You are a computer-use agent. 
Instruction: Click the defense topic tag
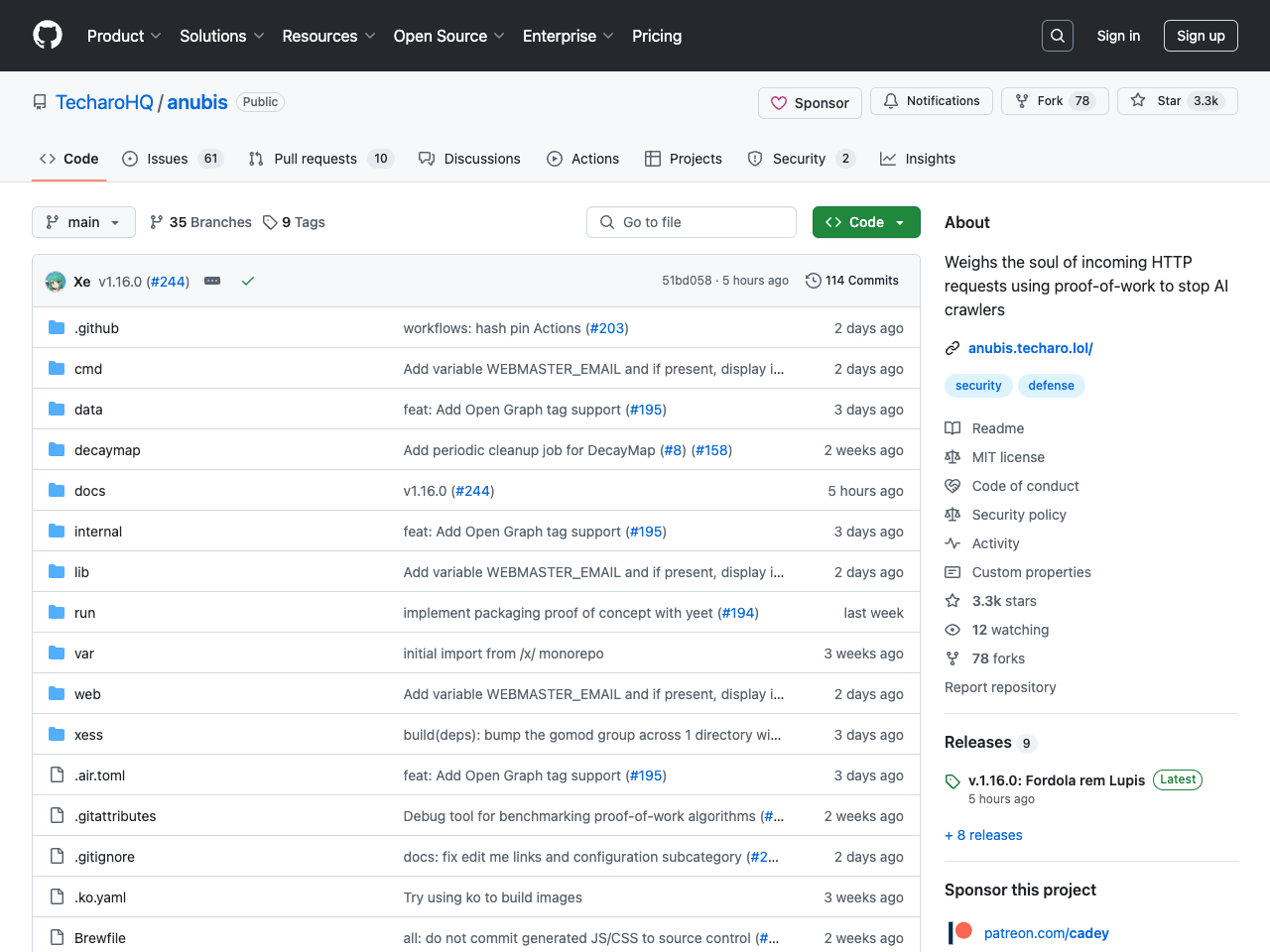point(1052,386)
